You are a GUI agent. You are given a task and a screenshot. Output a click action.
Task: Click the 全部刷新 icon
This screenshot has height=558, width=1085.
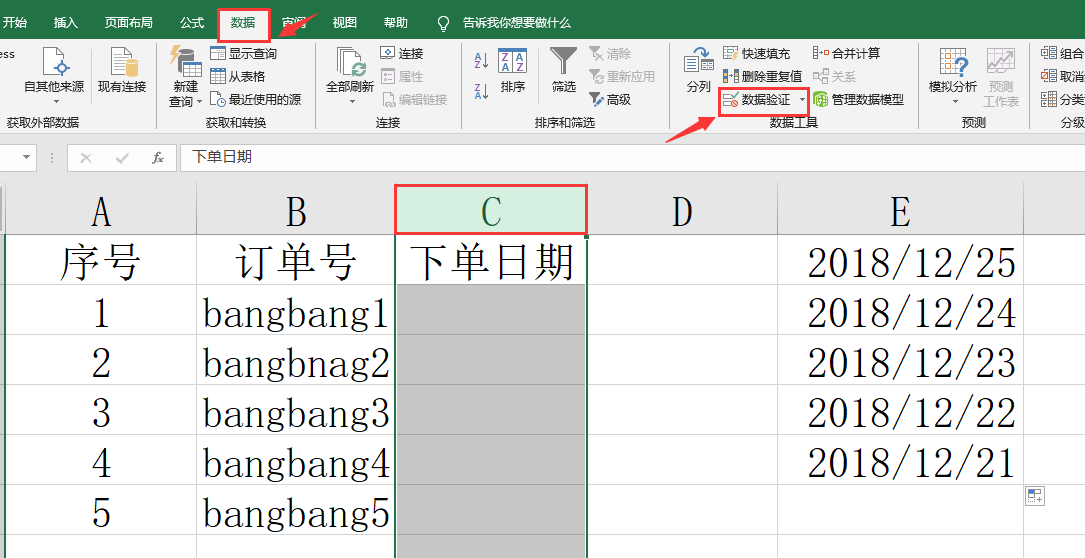351,62
